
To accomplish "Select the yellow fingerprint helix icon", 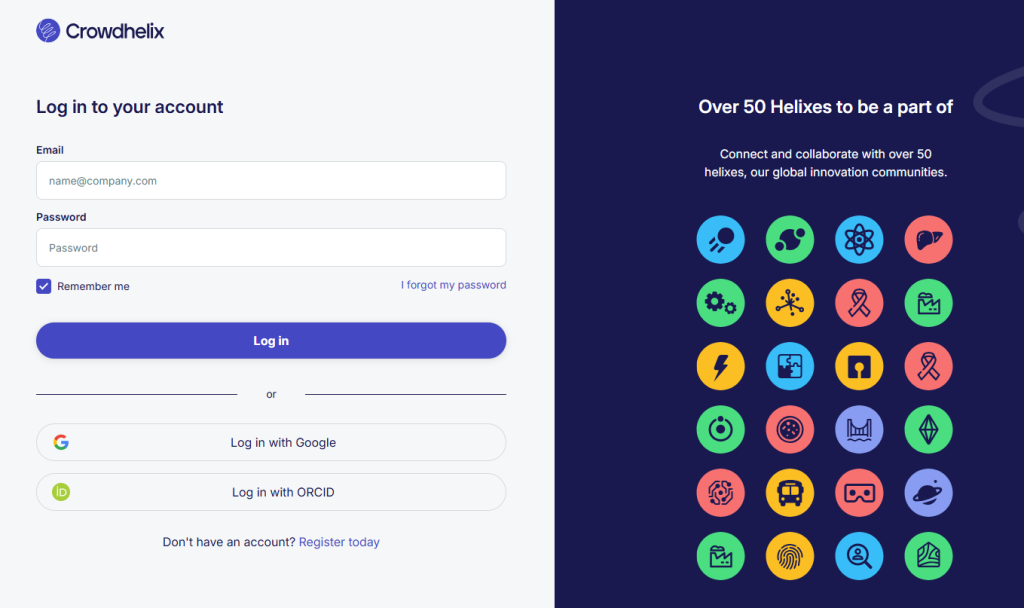I will coord(790,556).
